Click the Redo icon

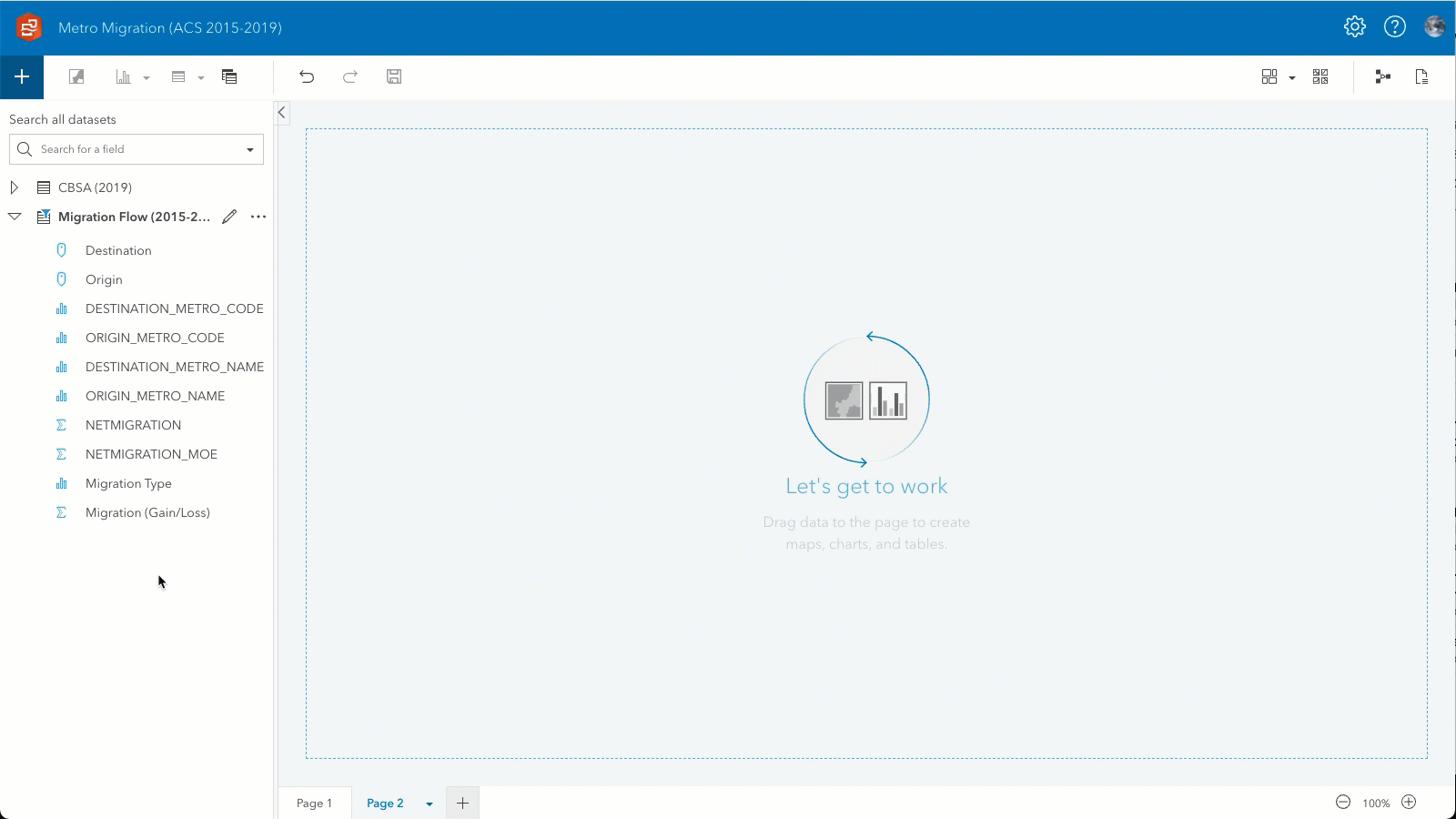[x=350, y=76]
